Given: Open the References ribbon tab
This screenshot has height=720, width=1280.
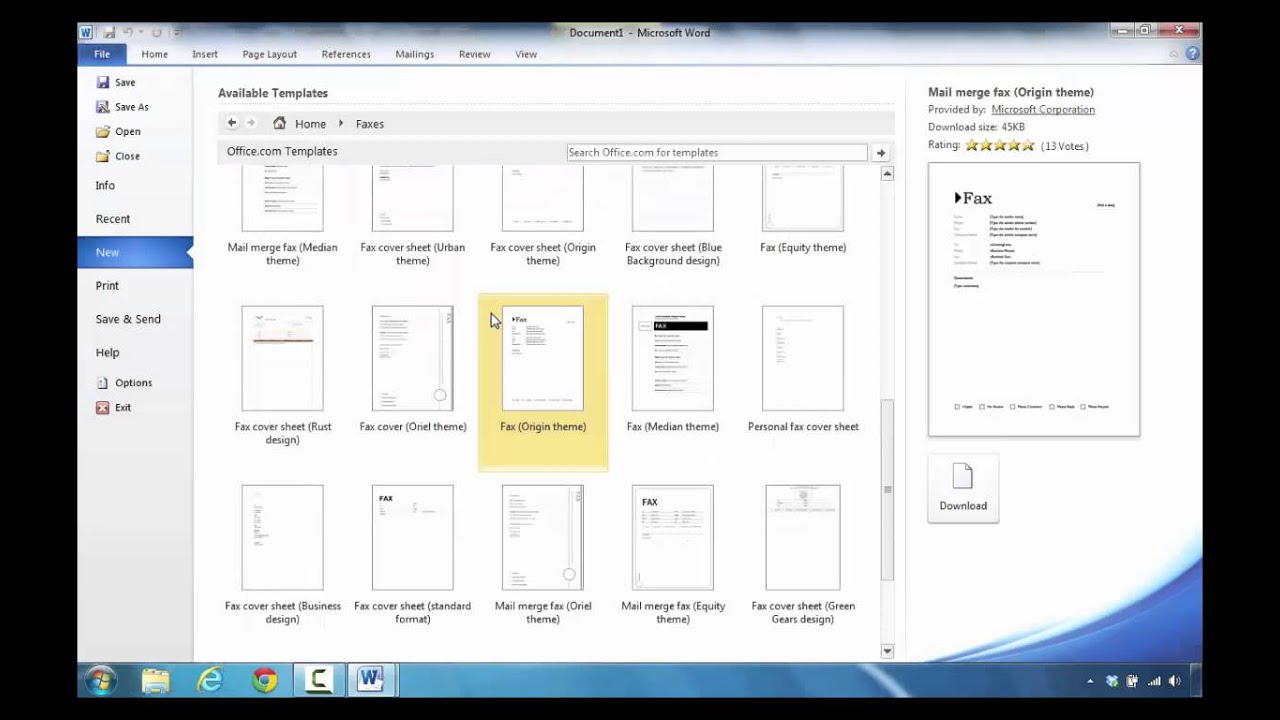Looking at the screenshot, I should (x=346, y=54).
